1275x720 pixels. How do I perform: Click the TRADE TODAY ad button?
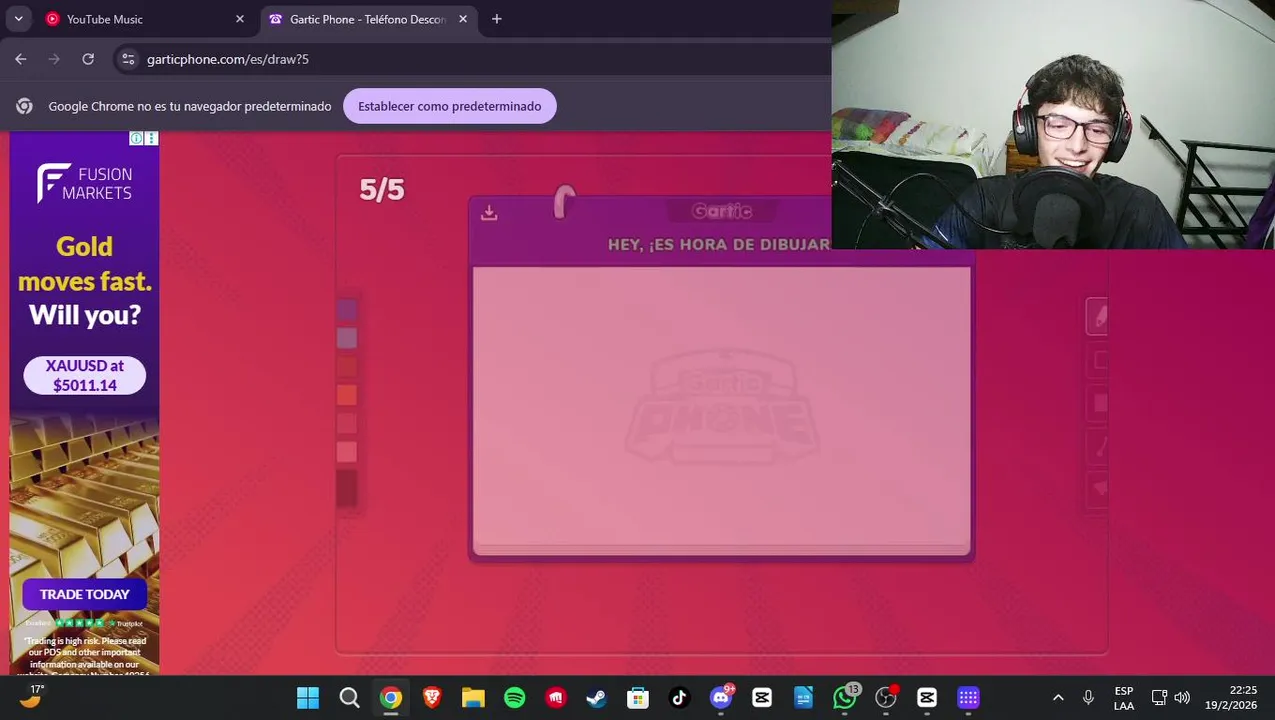pos(85,594)
